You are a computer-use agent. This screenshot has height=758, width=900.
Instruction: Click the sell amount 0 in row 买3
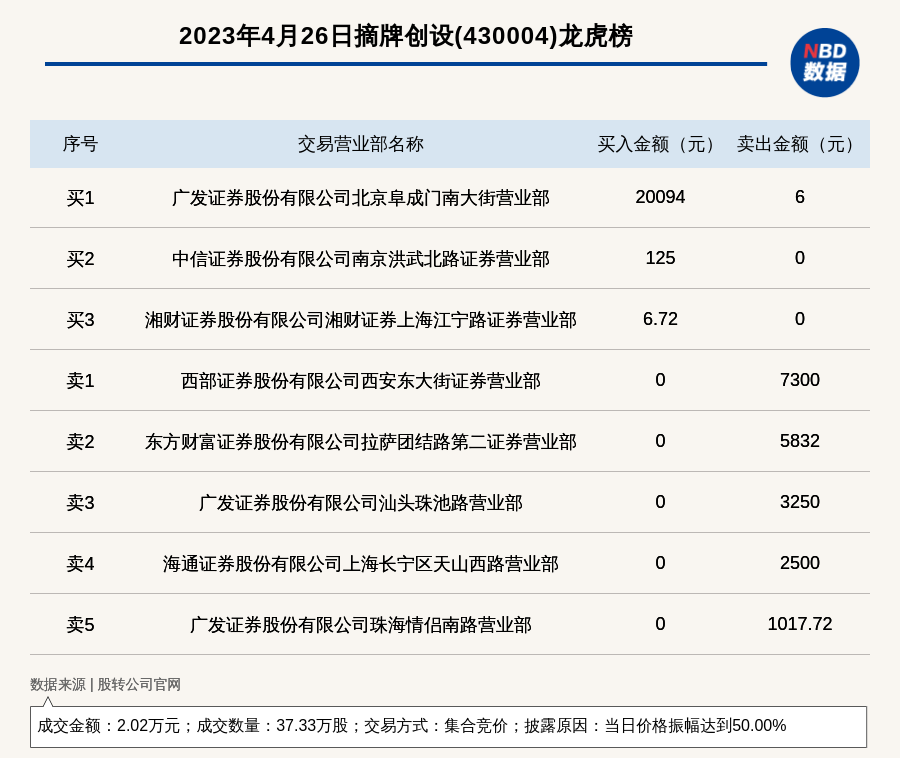(800, 318)
